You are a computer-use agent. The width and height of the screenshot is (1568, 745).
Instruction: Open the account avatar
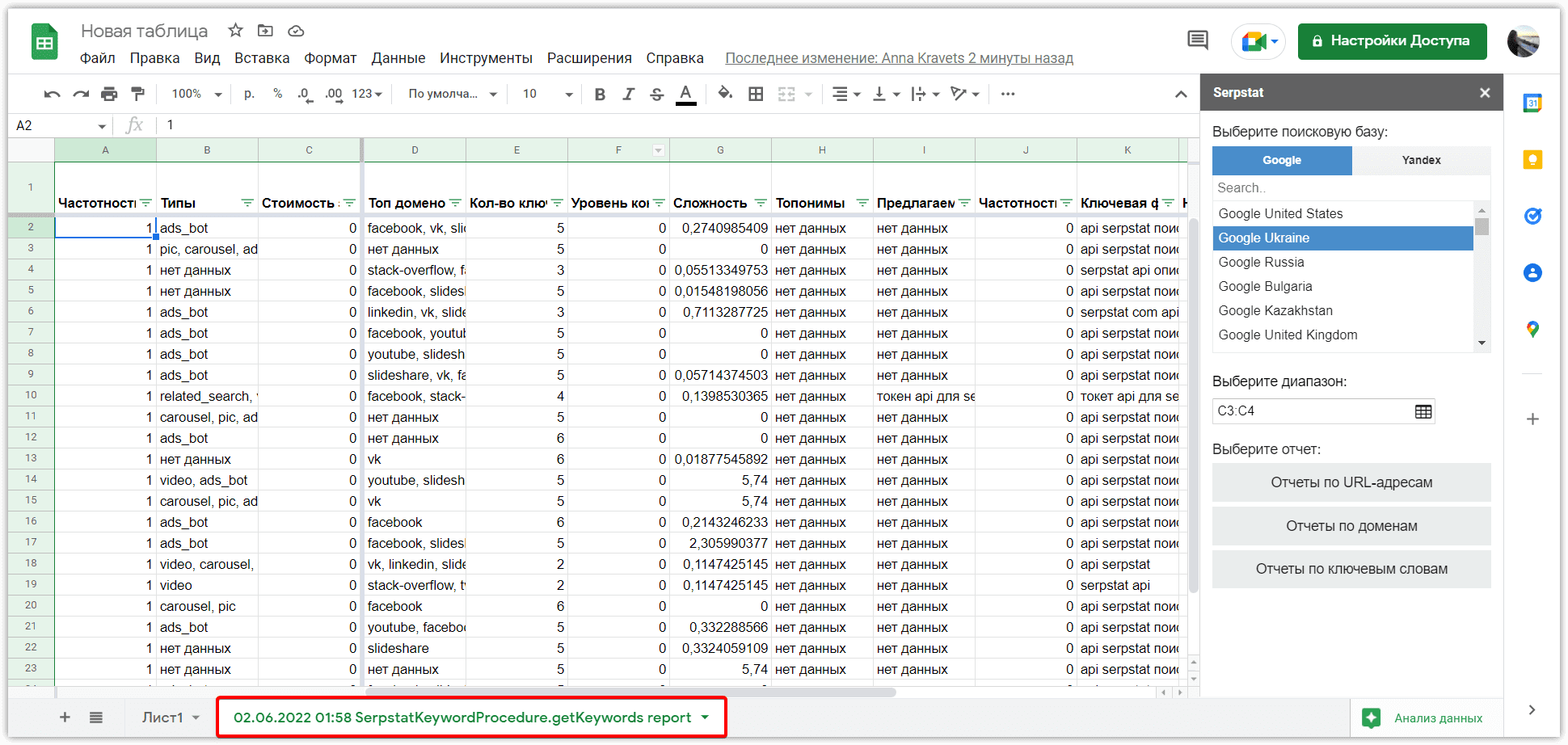click(1523, 41)
